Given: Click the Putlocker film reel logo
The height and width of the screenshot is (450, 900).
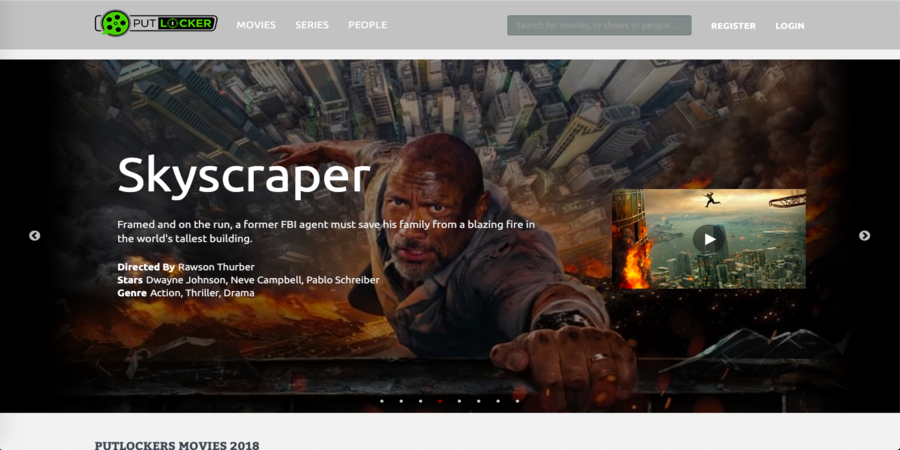Looking at the screenshot, I should (x=156, y=23).
